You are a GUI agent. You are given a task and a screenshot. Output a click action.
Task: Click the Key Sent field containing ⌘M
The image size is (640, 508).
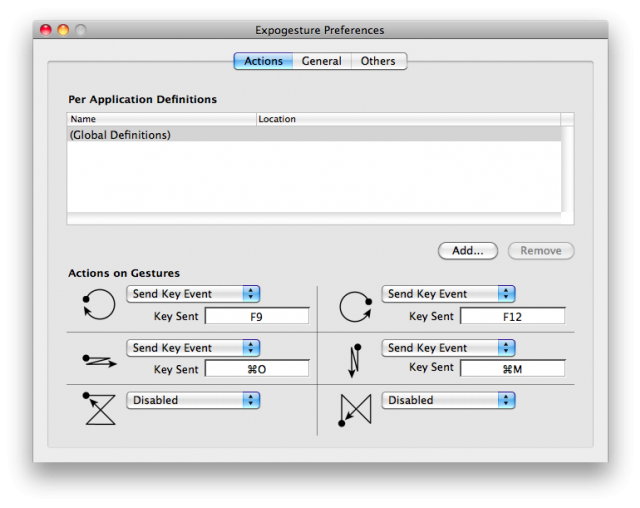point(513,369)
